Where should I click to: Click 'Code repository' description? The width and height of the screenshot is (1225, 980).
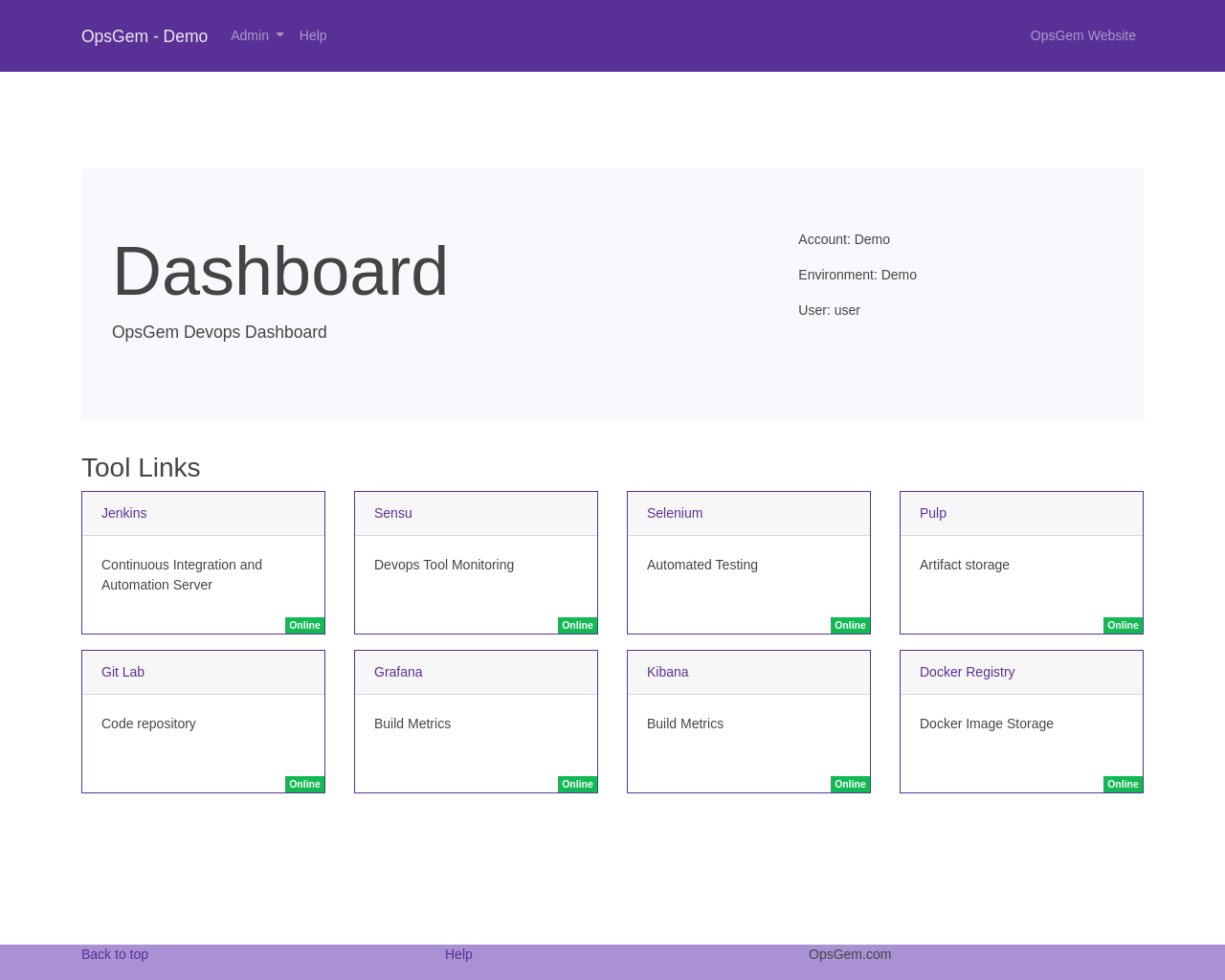point(148,724)
